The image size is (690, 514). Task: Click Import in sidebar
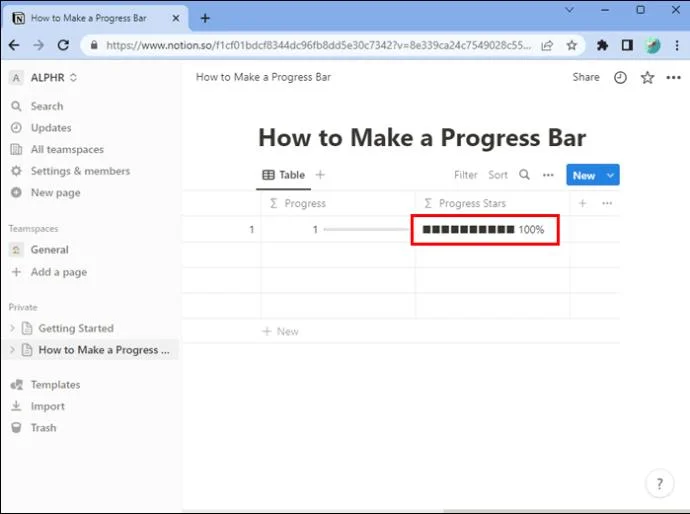coord(48,406)
